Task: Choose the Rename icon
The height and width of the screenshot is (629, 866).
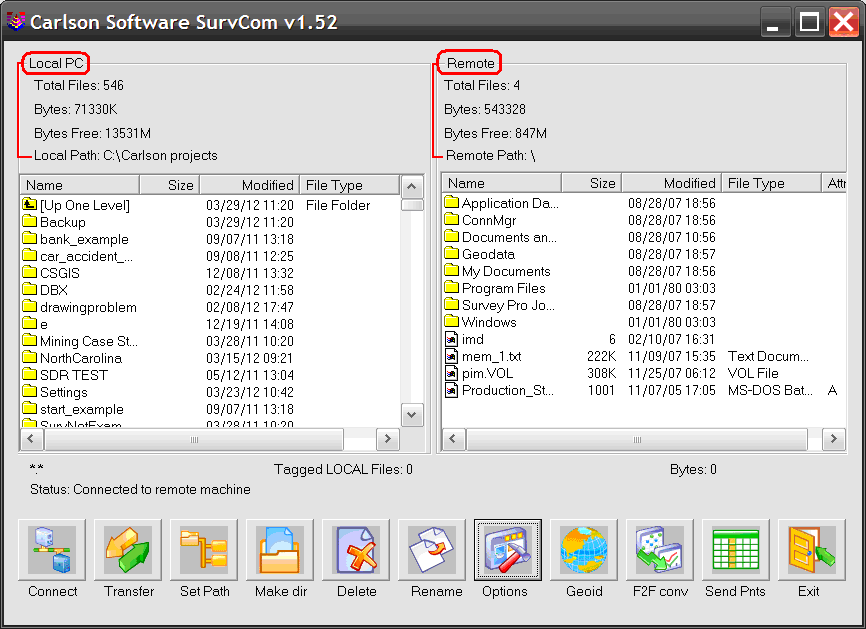Action: point(432,549)
